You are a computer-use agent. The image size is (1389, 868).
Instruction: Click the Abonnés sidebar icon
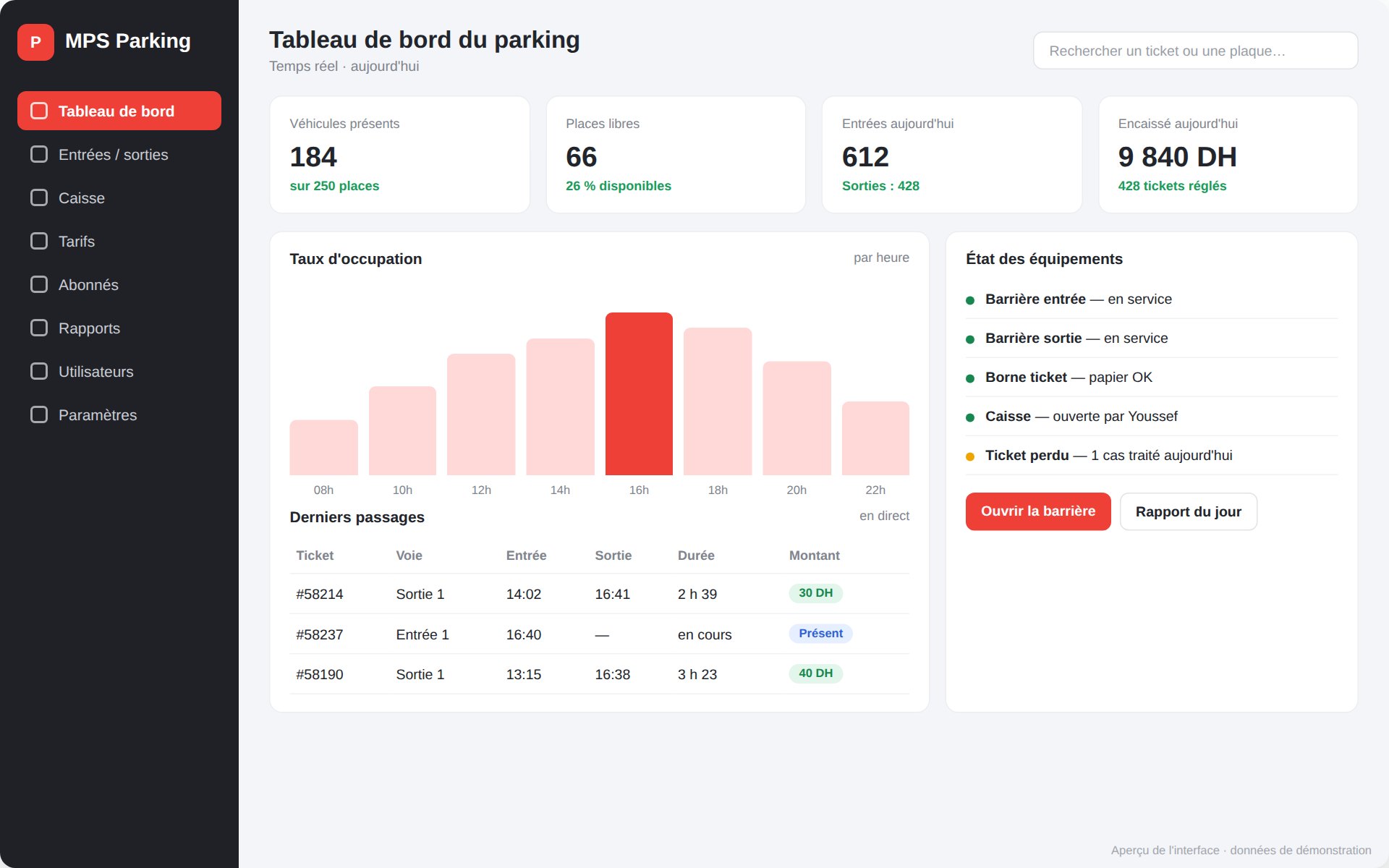click(39, 284)
